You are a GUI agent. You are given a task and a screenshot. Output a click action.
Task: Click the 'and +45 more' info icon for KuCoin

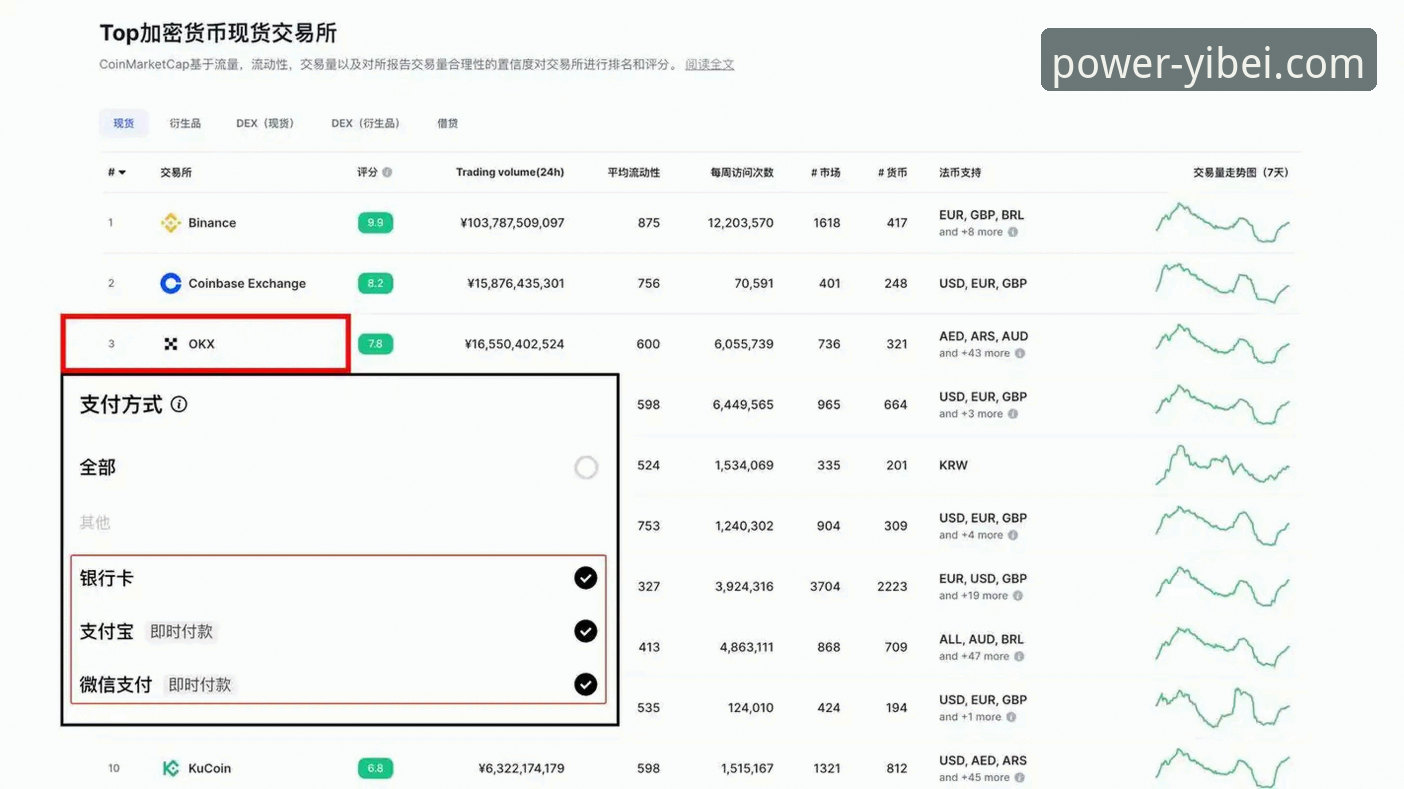(1022, 777)
